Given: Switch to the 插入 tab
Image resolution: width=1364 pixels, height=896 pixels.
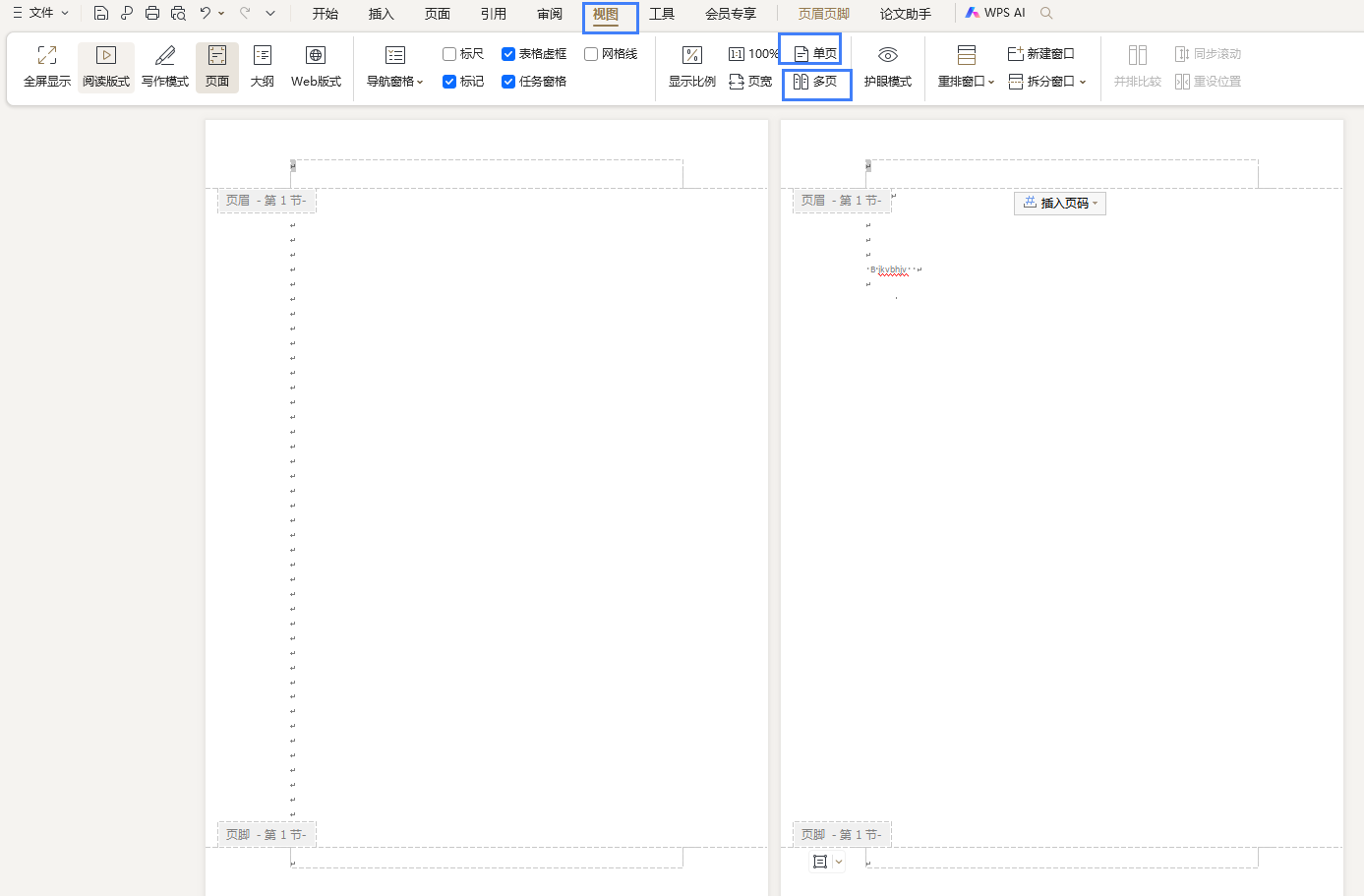Looking at the screenshot, I should click(381, 14).
